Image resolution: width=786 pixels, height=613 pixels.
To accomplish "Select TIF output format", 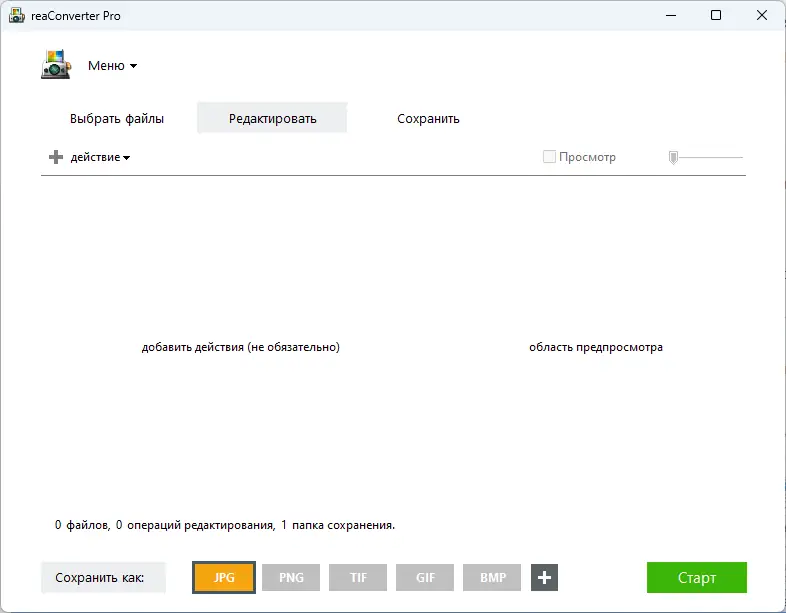I will pos(358,577).
